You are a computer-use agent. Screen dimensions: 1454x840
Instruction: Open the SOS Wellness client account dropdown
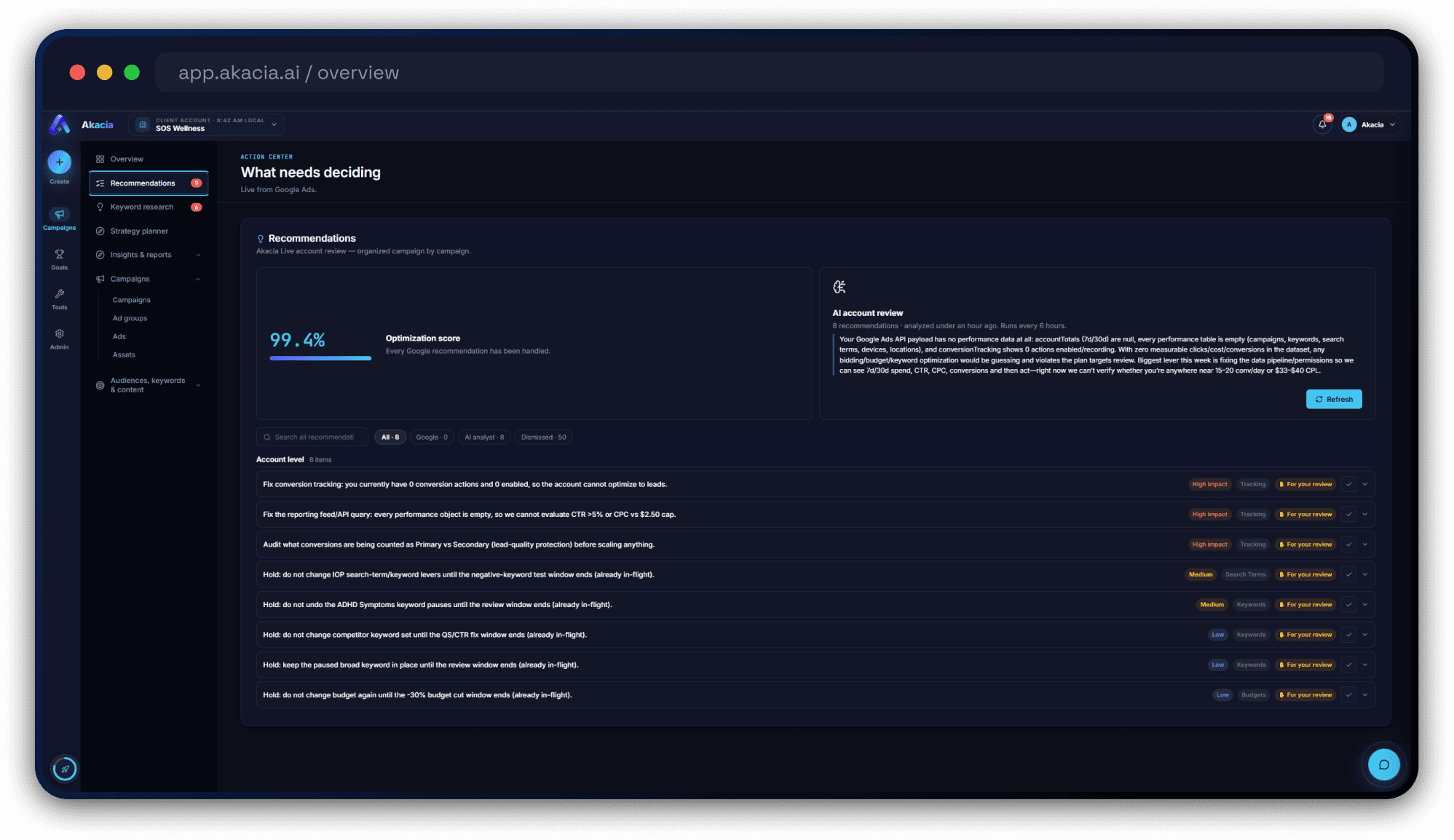click(207, 124)
